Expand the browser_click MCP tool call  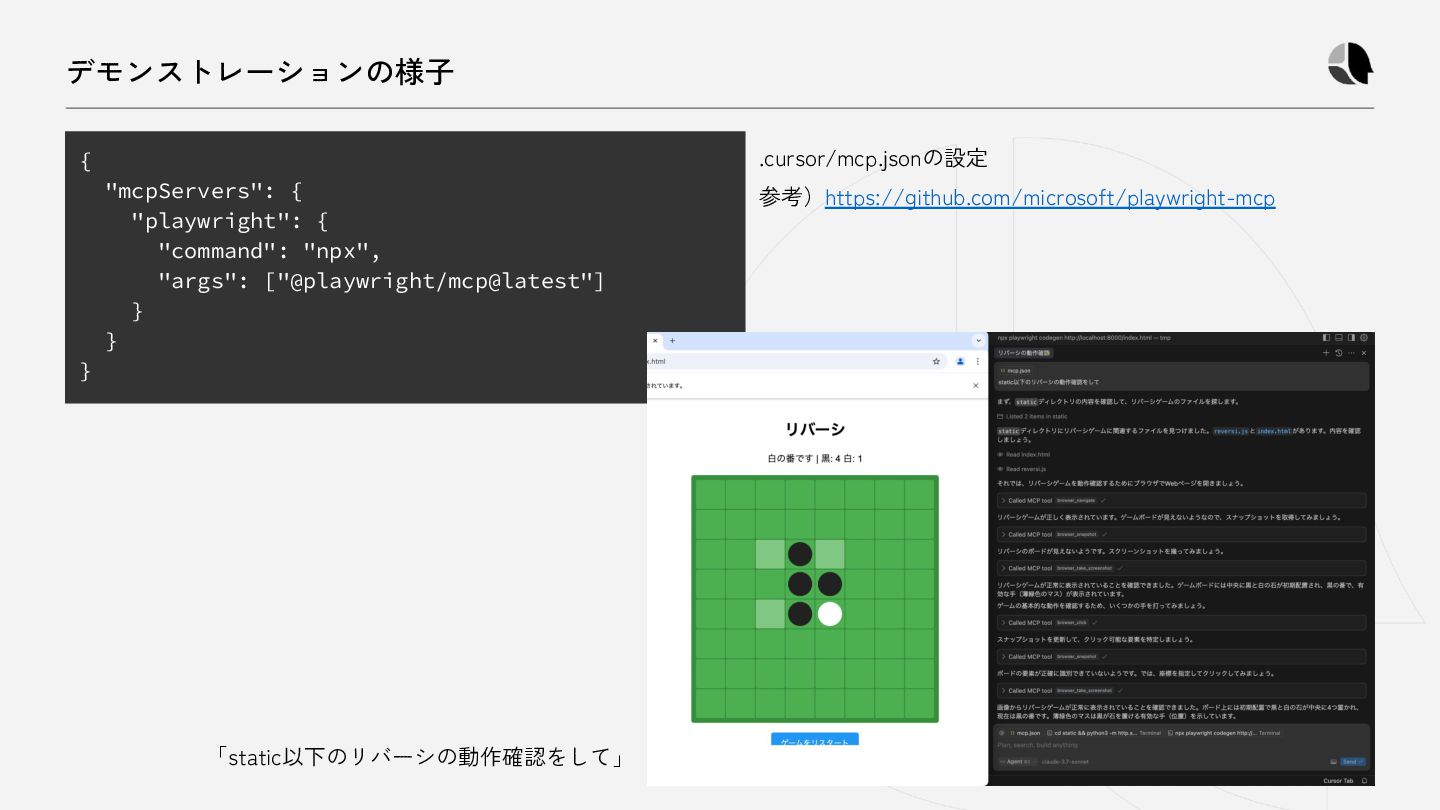[1182, 622]
